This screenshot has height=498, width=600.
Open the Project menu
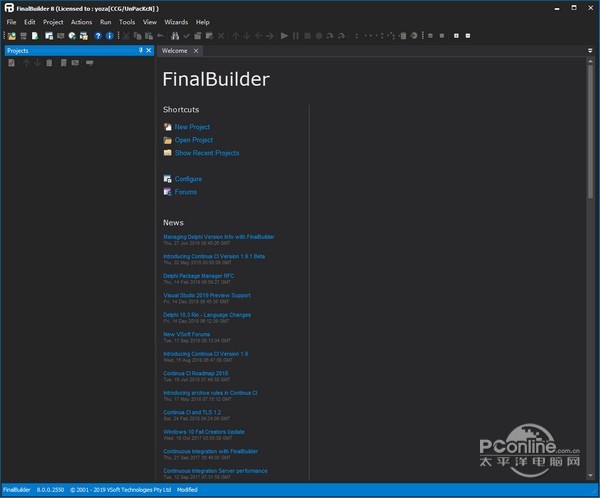[53, 21]
